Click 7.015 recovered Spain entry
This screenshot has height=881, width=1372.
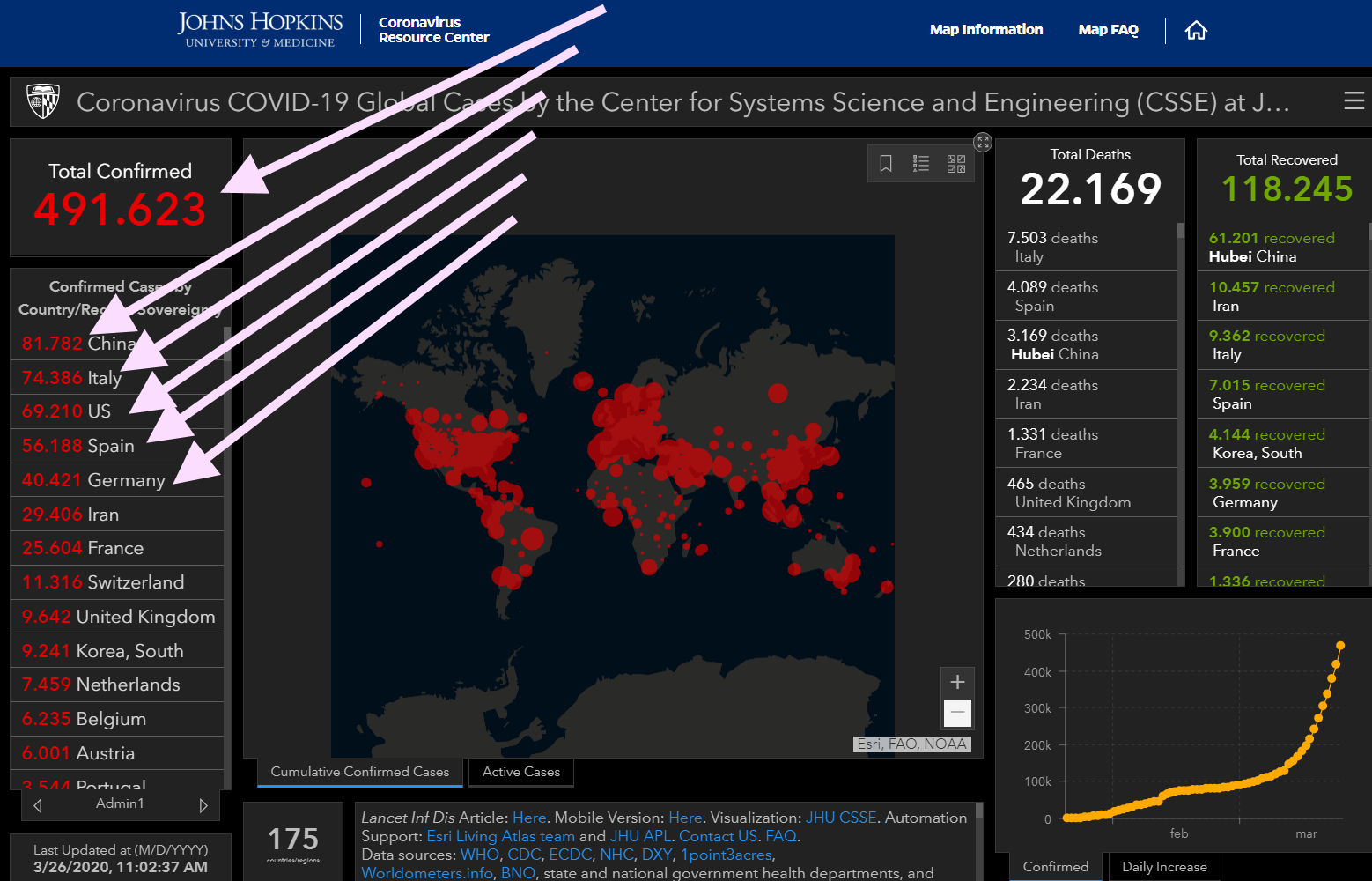click(1283, 394)
